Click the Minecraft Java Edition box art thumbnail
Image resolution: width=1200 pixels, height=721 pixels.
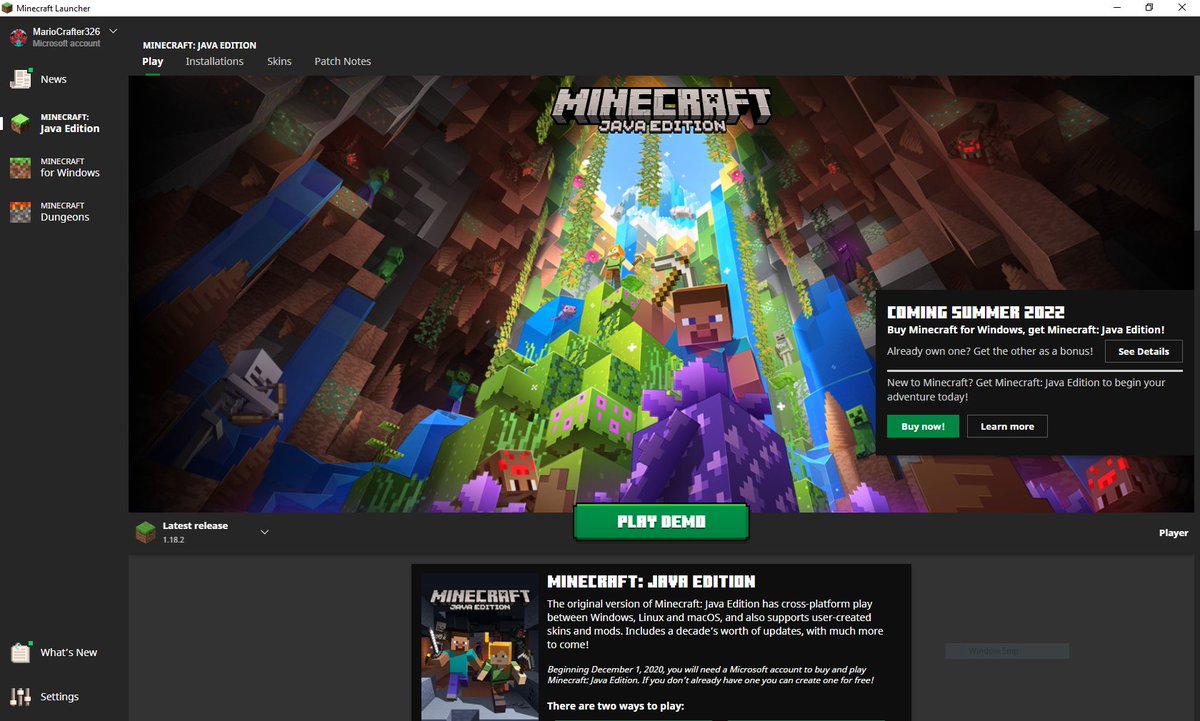tap(479, 648)
